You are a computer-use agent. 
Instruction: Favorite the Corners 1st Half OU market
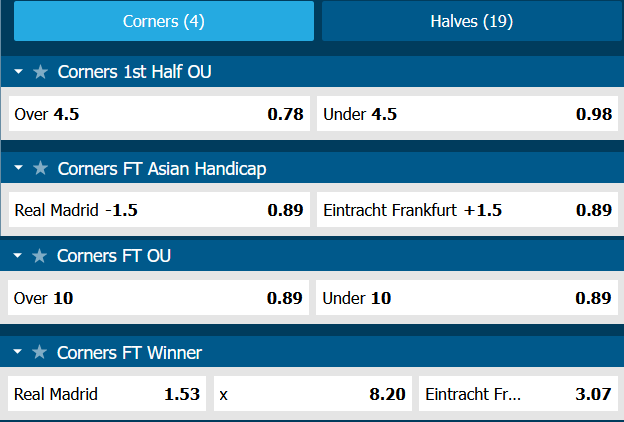click(x=40, y=72)
